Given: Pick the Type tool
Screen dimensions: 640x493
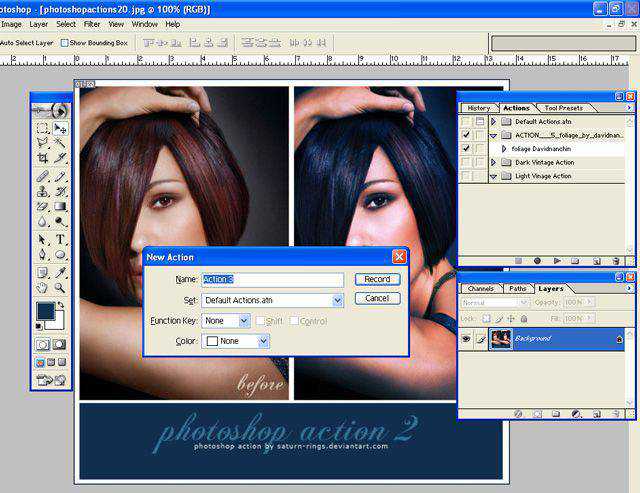Looking at the screenshot, I should [x=60, y=240].
